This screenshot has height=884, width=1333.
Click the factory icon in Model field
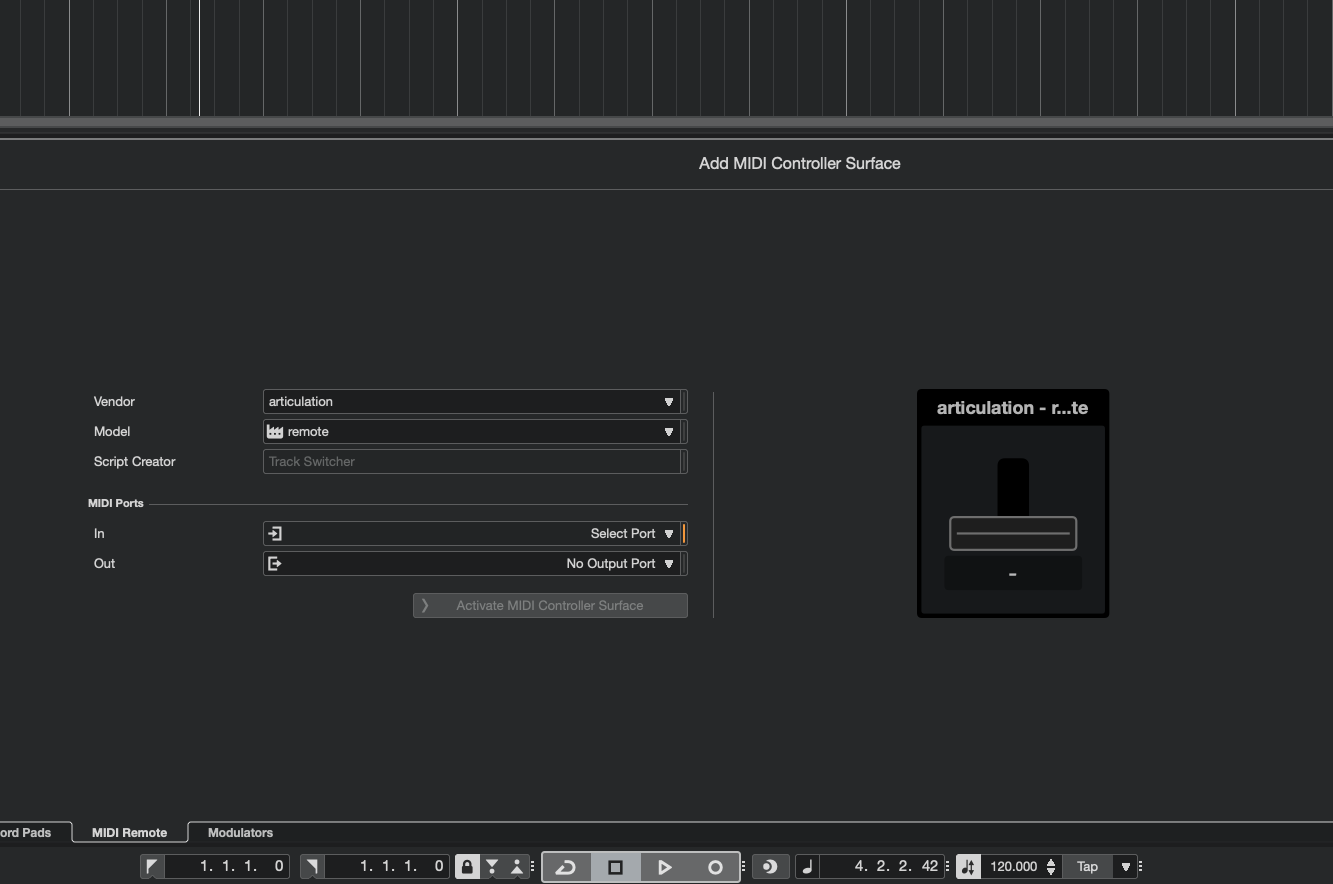[275, 431]
